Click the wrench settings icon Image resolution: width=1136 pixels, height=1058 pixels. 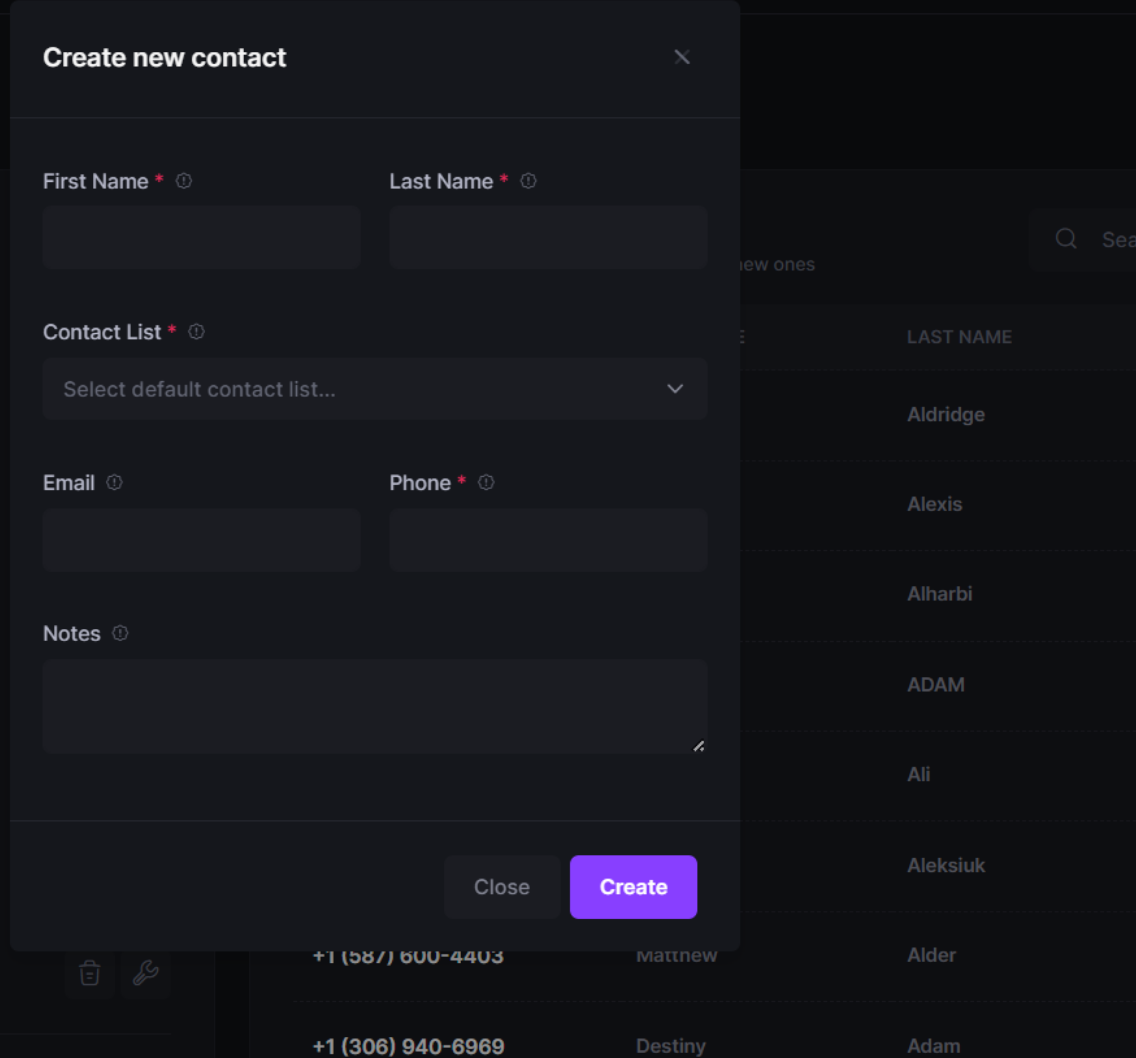click(145, 973)
